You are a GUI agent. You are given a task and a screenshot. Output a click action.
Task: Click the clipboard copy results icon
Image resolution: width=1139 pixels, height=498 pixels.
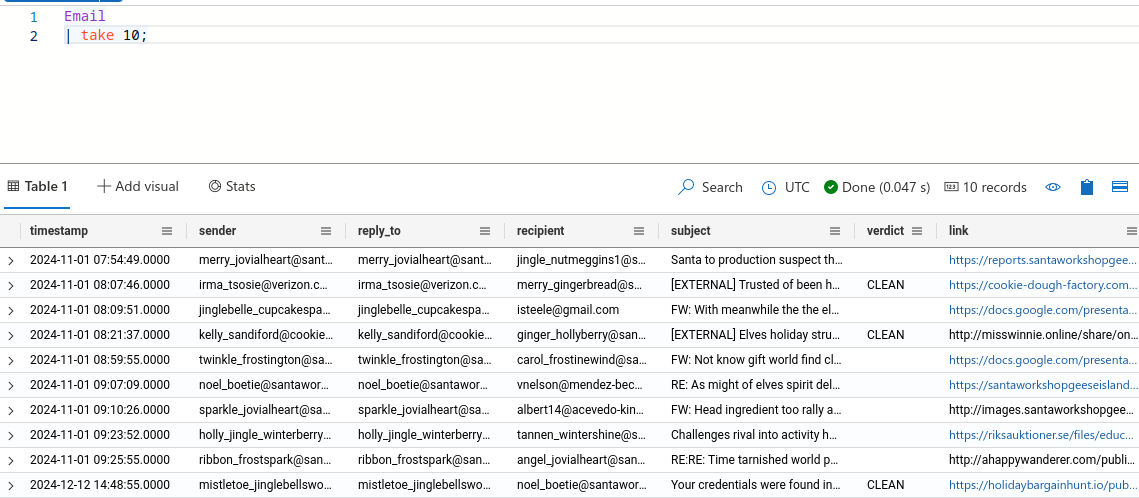click(1086, 187)
